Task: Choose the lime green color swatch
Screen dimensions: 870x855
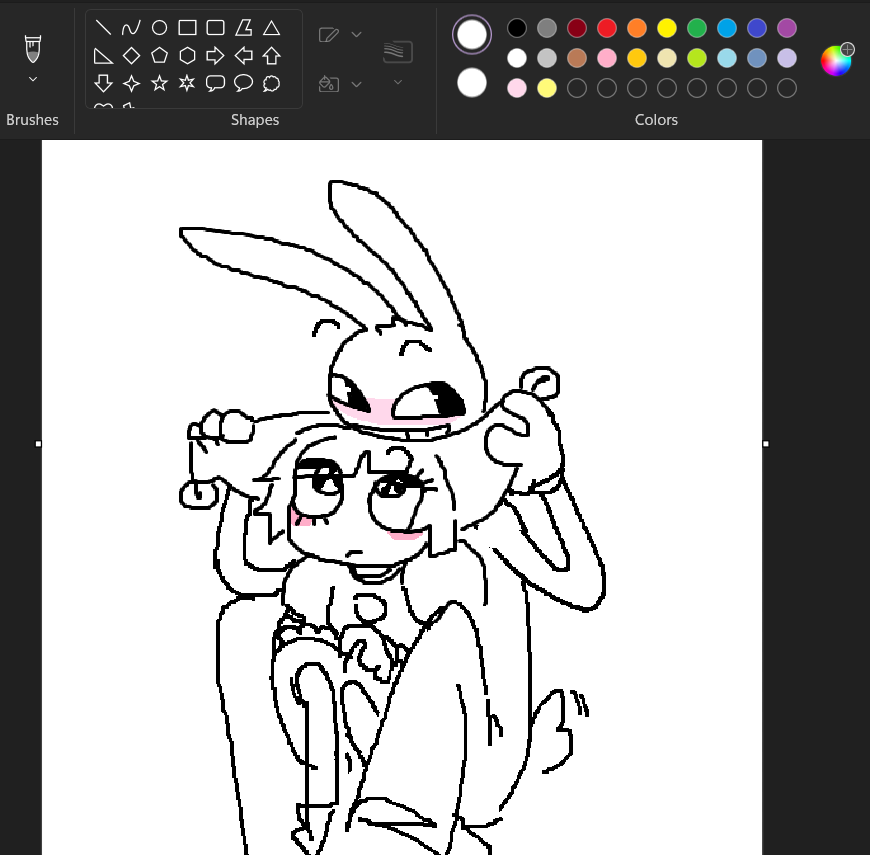Action: pyautogui.click(x=697, y=58)
